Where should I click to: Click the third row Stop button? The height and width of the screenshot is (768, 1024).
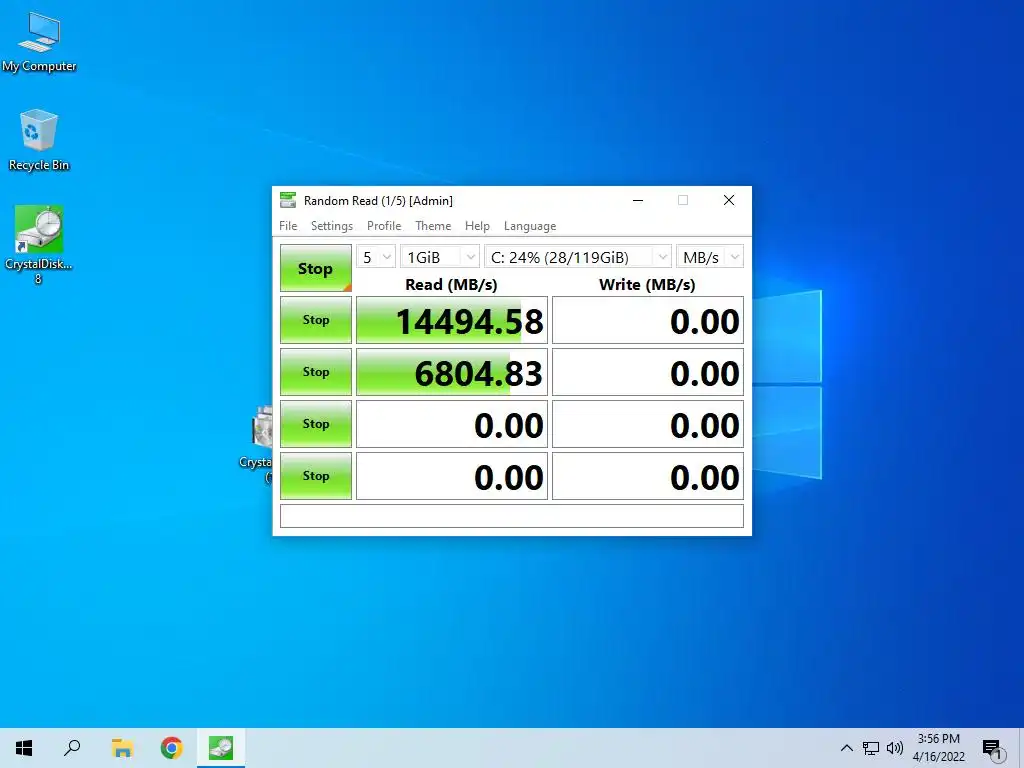coord(315,424)
